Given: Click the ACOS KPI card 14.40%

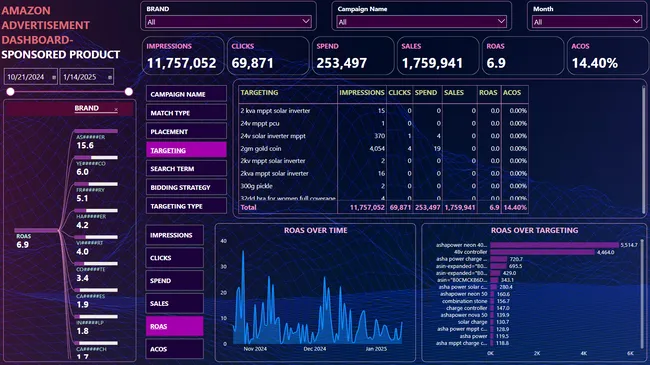Looking at the screenshot, I should tap(608, 56).
